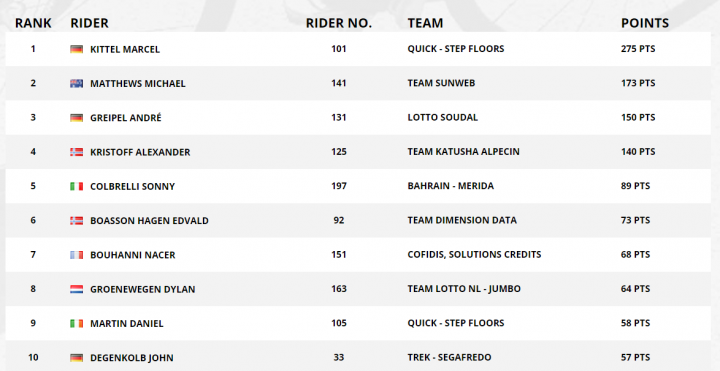Click the Dutch flag beside Groenewegen Dylan
This screenshot has height=371, width=720.
pos(76,289)
